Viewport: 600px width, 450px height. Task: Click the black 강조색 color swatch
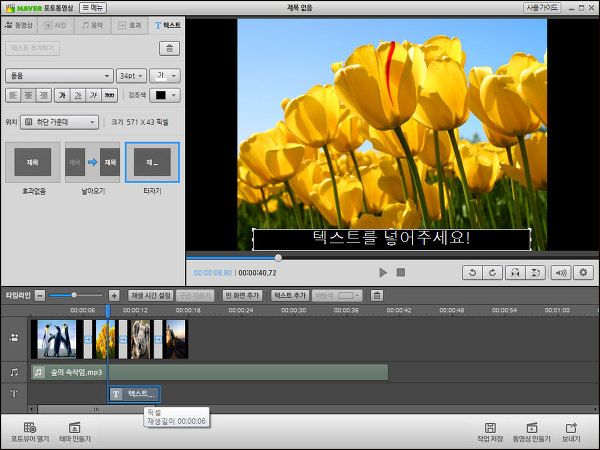pos(160,95)
